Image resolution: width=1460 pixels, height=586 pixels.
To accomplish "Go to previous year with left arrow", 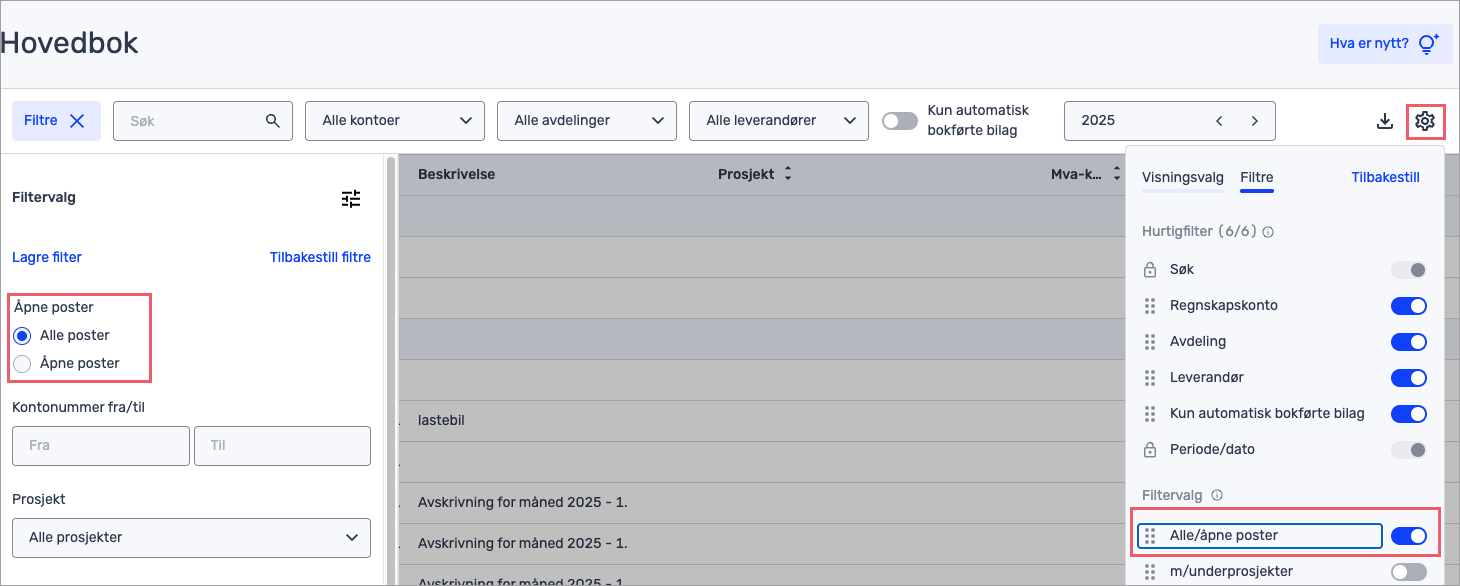I will (x=1219, y=121).
